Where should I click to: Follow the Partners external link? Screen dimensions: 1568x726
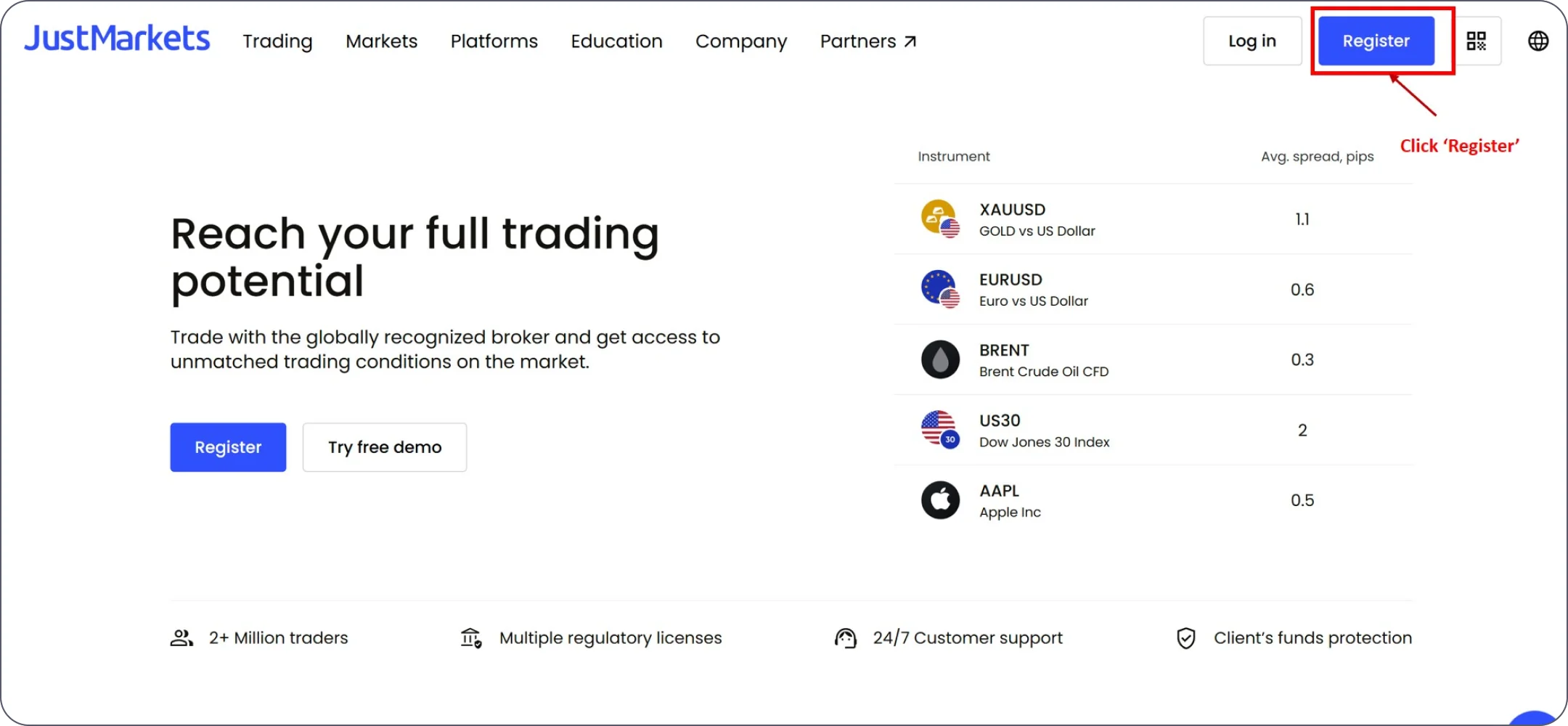(868, 41)
